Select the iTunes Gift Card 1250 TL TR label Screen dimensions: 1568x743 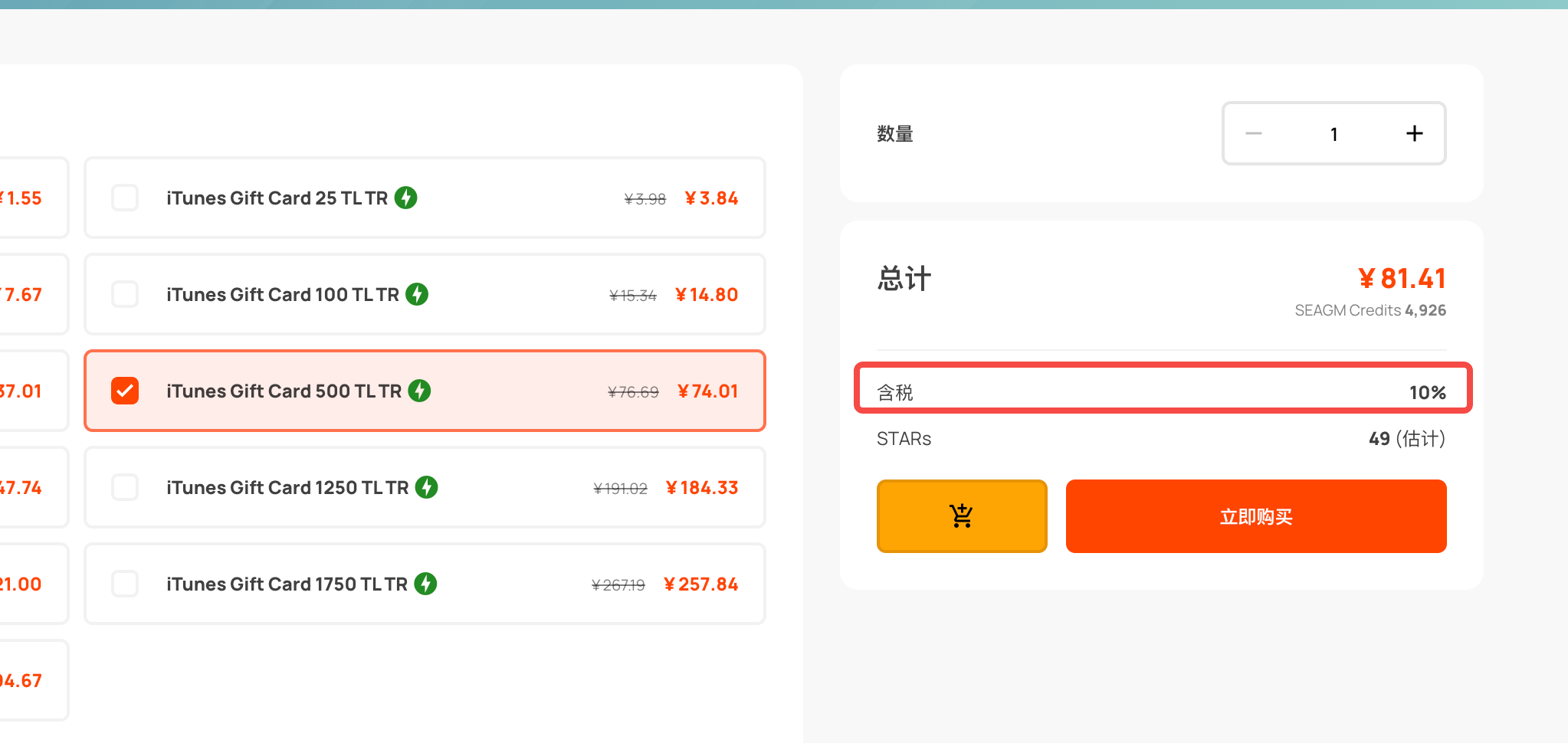287,487
